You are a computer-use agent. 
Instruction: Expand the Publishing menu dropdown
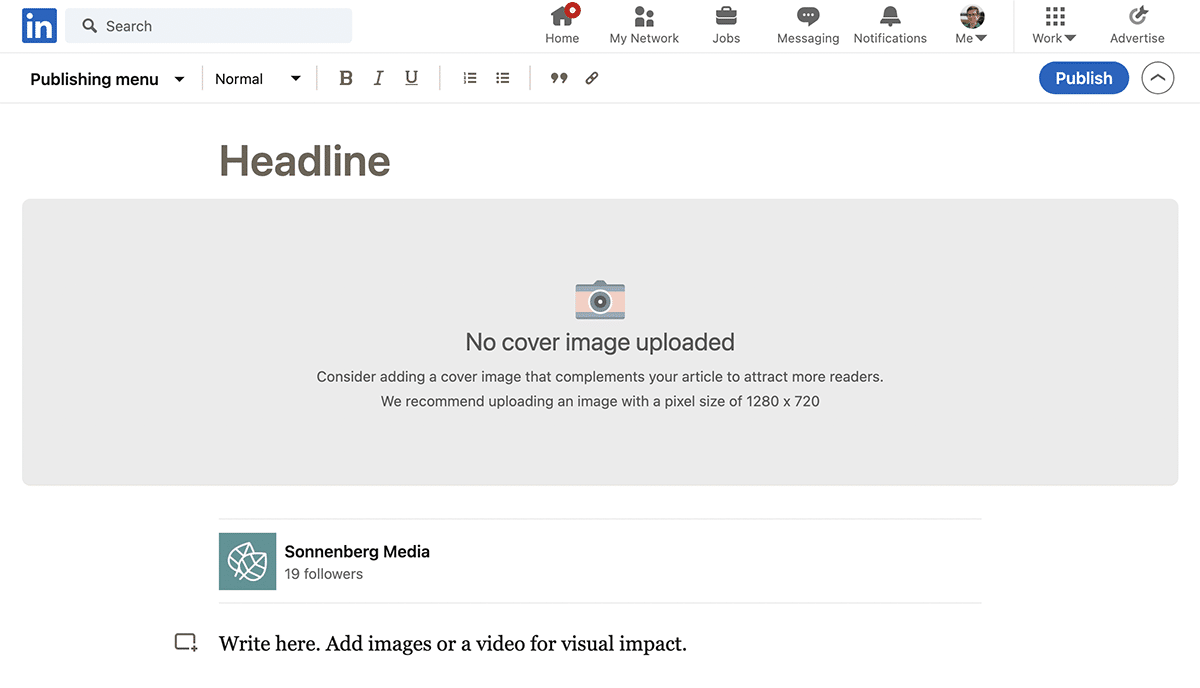pos(108,79)
